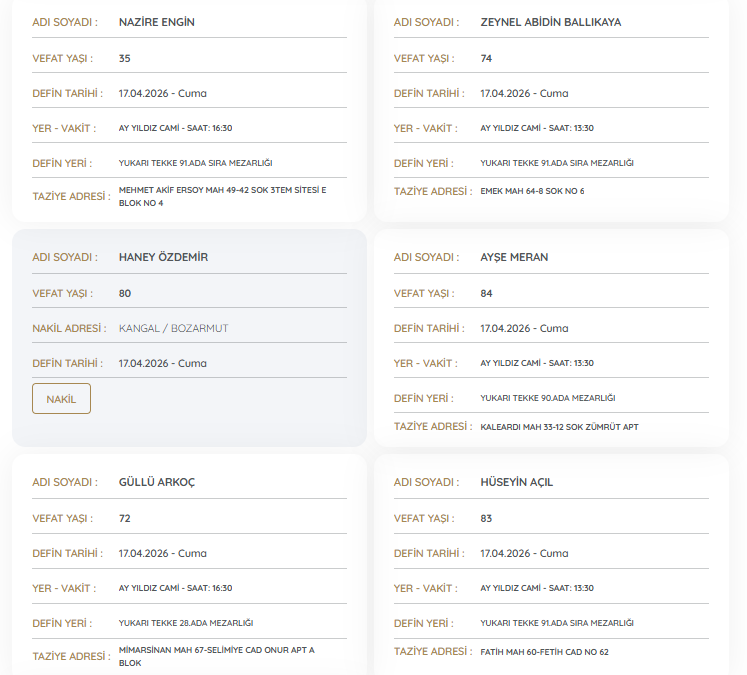Click the name AYŞE MERAN
The height and width of the screenshot is (675, 747).
[x=514, y=257]
